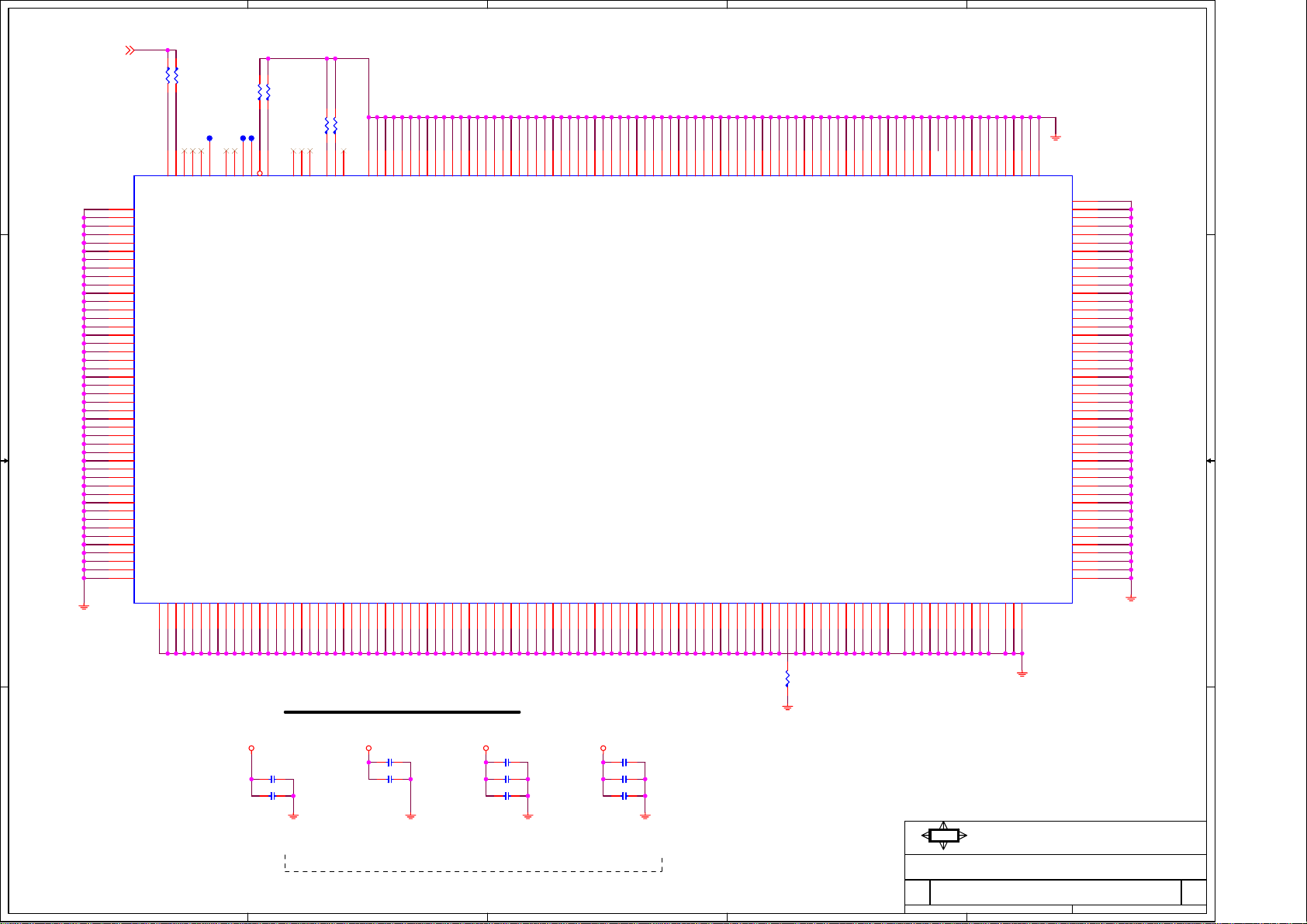Select the ground symbol under the left pin bus
This screenshot has height=924, width=1307.
(84, 607)
